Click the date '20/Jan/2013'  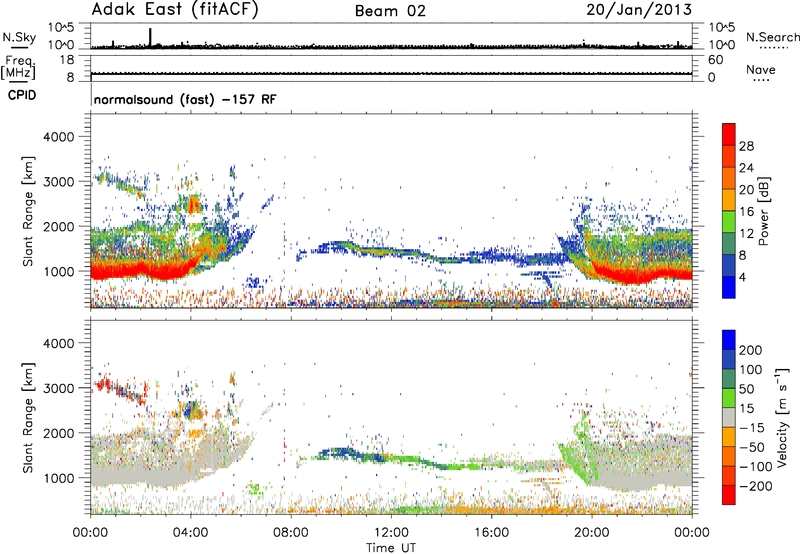639,9
